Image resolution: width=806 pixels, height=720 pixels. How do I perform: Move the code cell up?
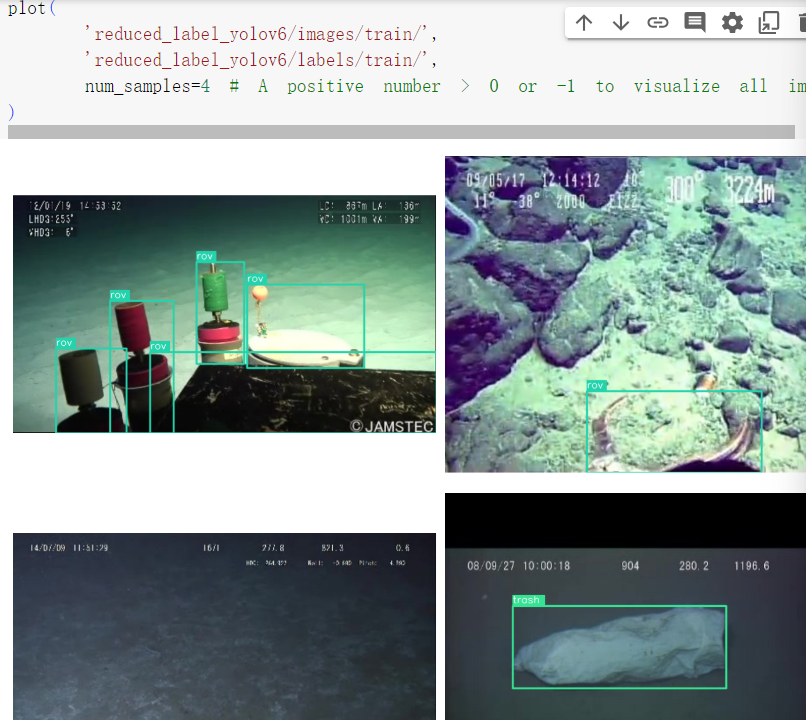coord(584,21)
